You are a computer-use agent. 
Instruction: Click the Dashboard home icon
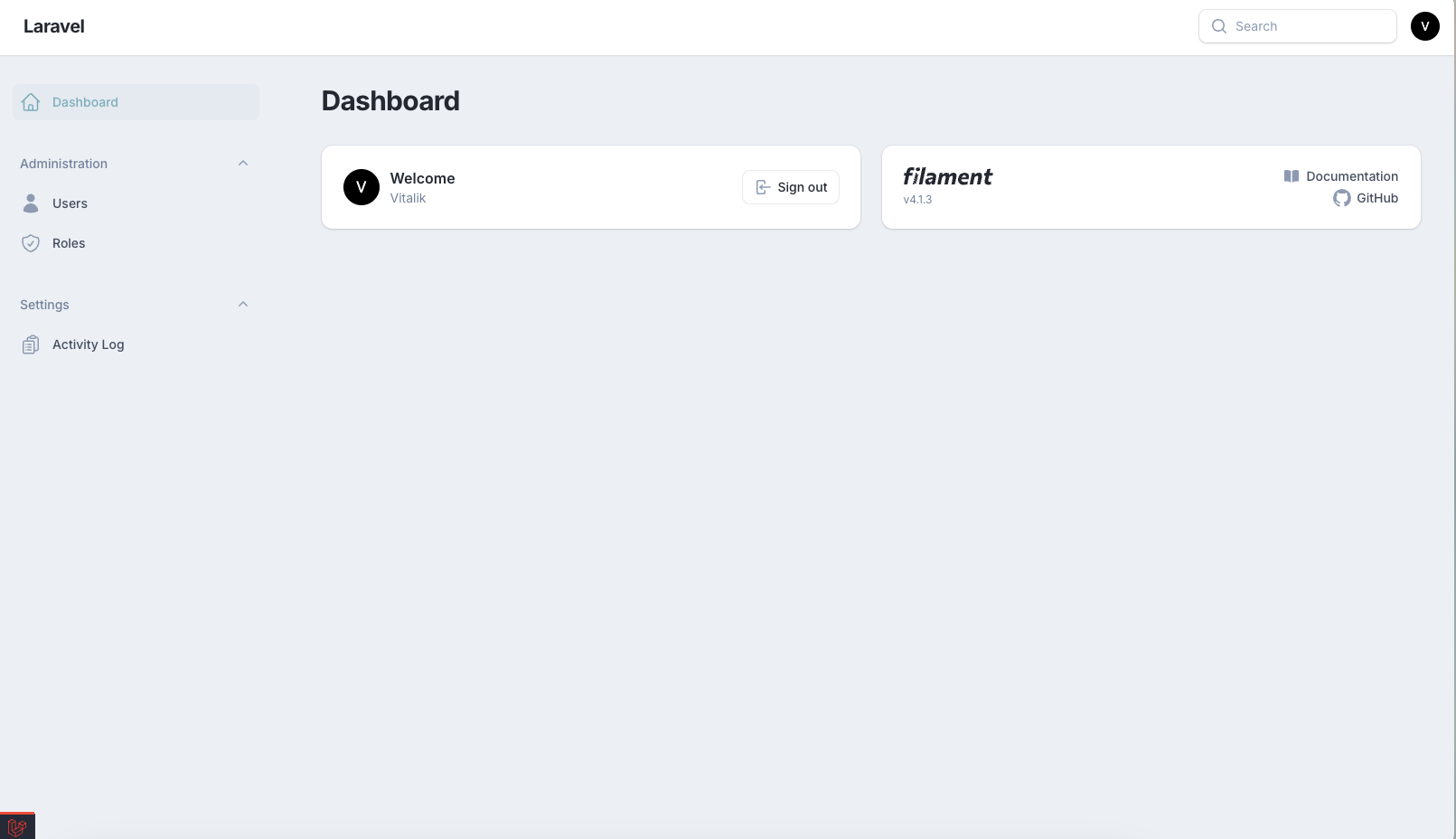pos(31,102)
